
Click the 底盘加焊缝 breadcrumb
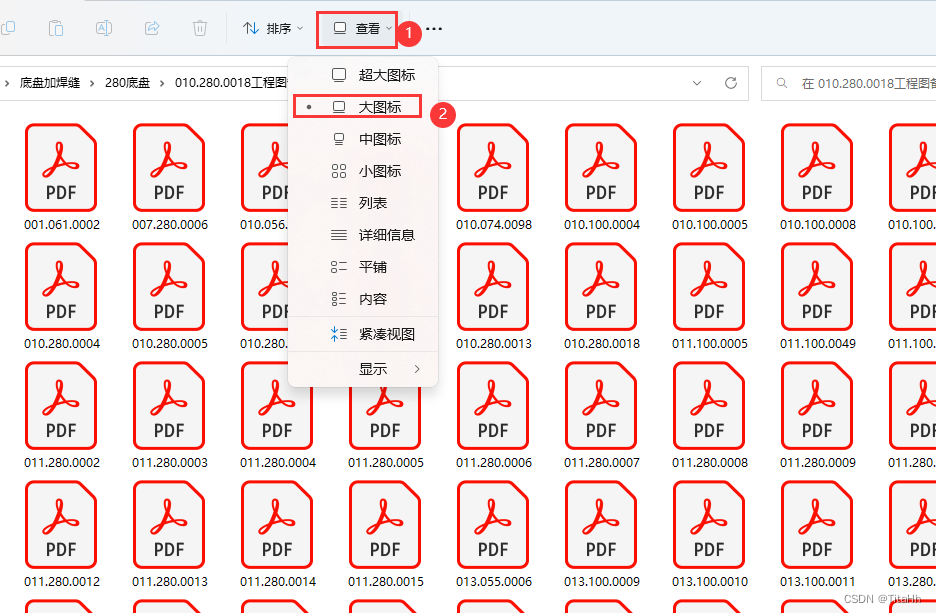(x=50, y=83)
